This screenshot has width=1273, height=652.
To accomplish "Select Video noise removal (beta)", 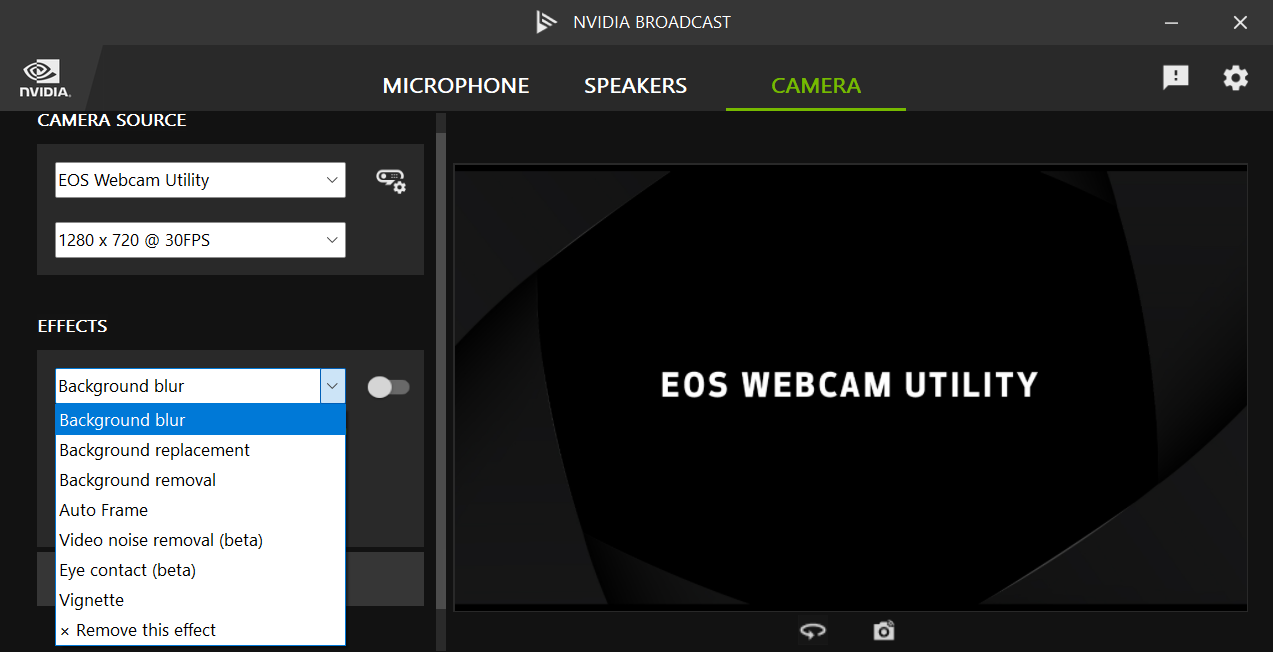I will pyautogui.click(x=200, y=540).
